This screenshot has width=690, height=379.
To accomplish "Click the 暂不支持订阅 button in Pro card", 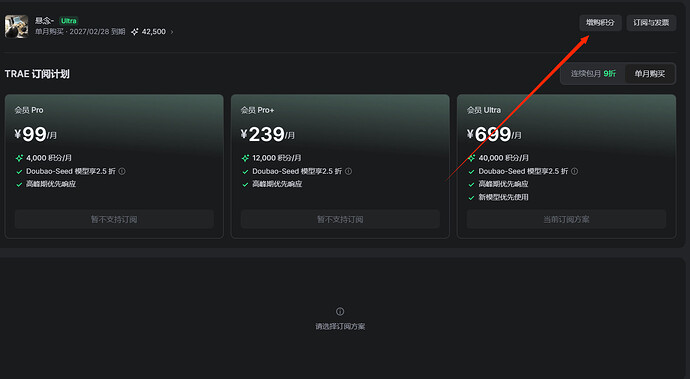I will [x=114, y=219].
